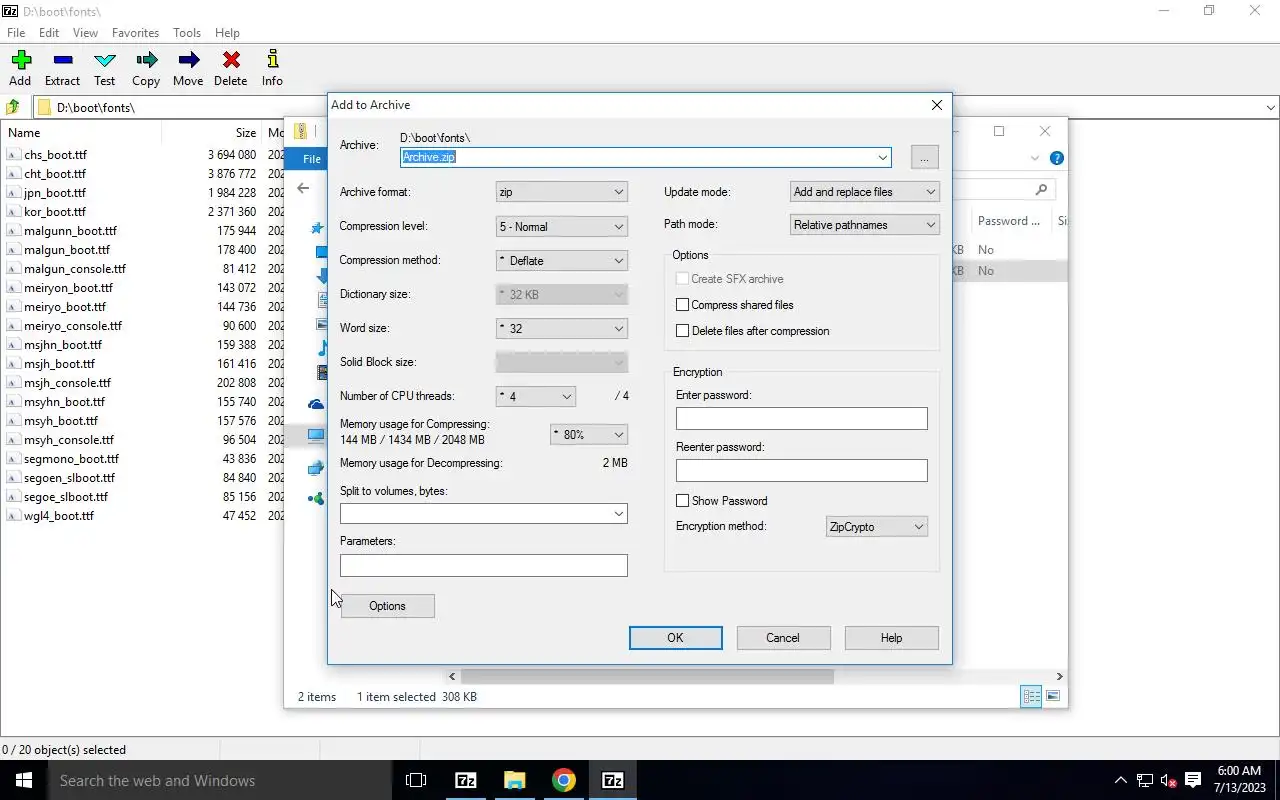The width and height of the screenshot is (1280, 800).
Task: Select the file malgun_console.ttf
Action: point(75,269)
